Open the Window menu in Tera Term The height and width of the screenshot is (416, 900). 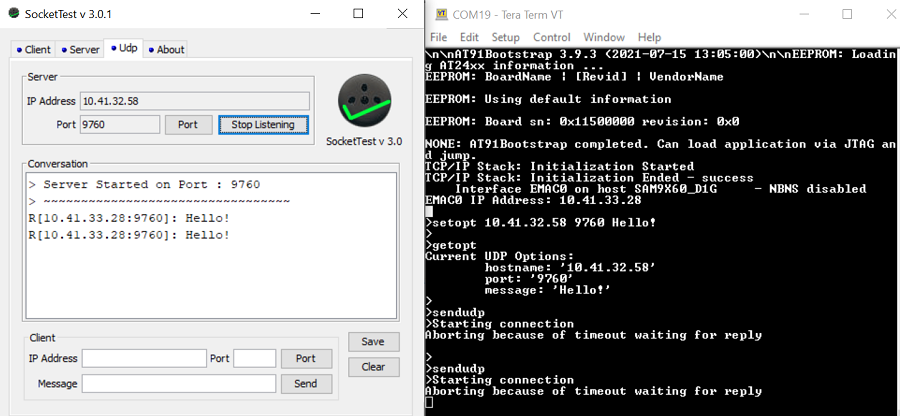click(604, 37)
